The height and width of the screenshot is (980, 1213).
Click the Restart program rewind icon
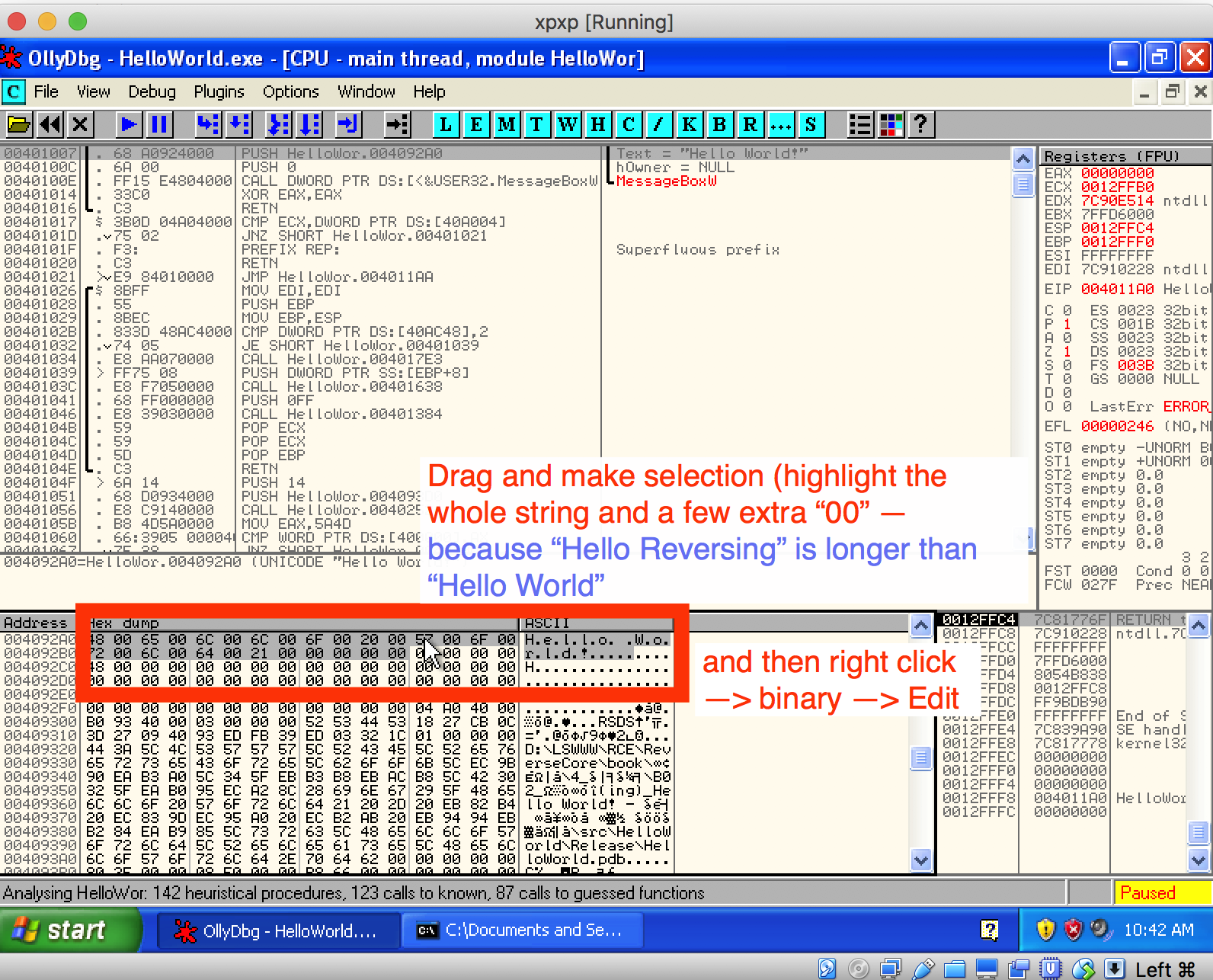50,124
